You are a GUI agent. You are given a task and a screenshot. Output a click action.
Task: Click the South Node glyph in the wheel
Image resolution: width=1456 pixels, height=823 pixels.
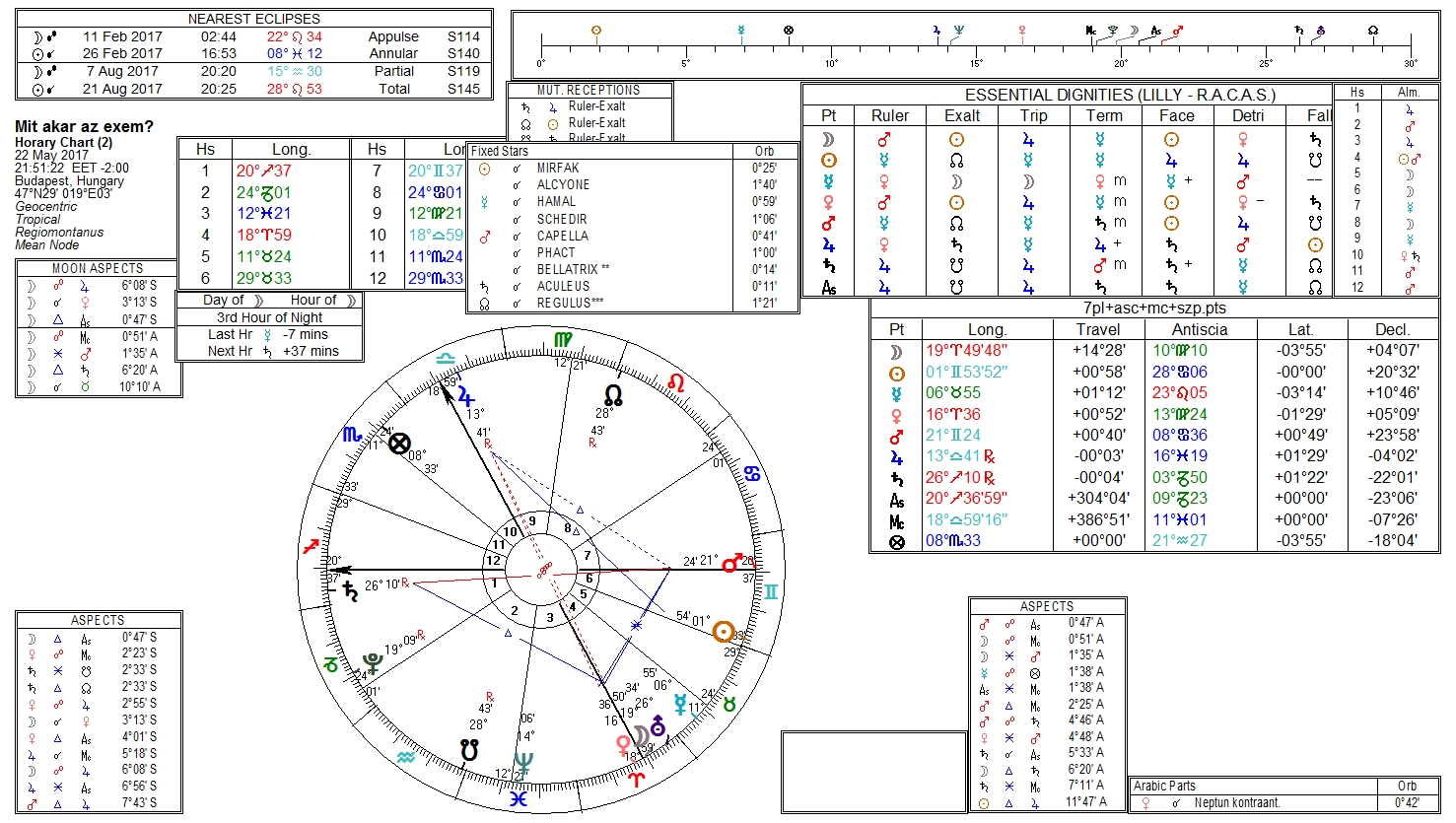pos(469,751)
